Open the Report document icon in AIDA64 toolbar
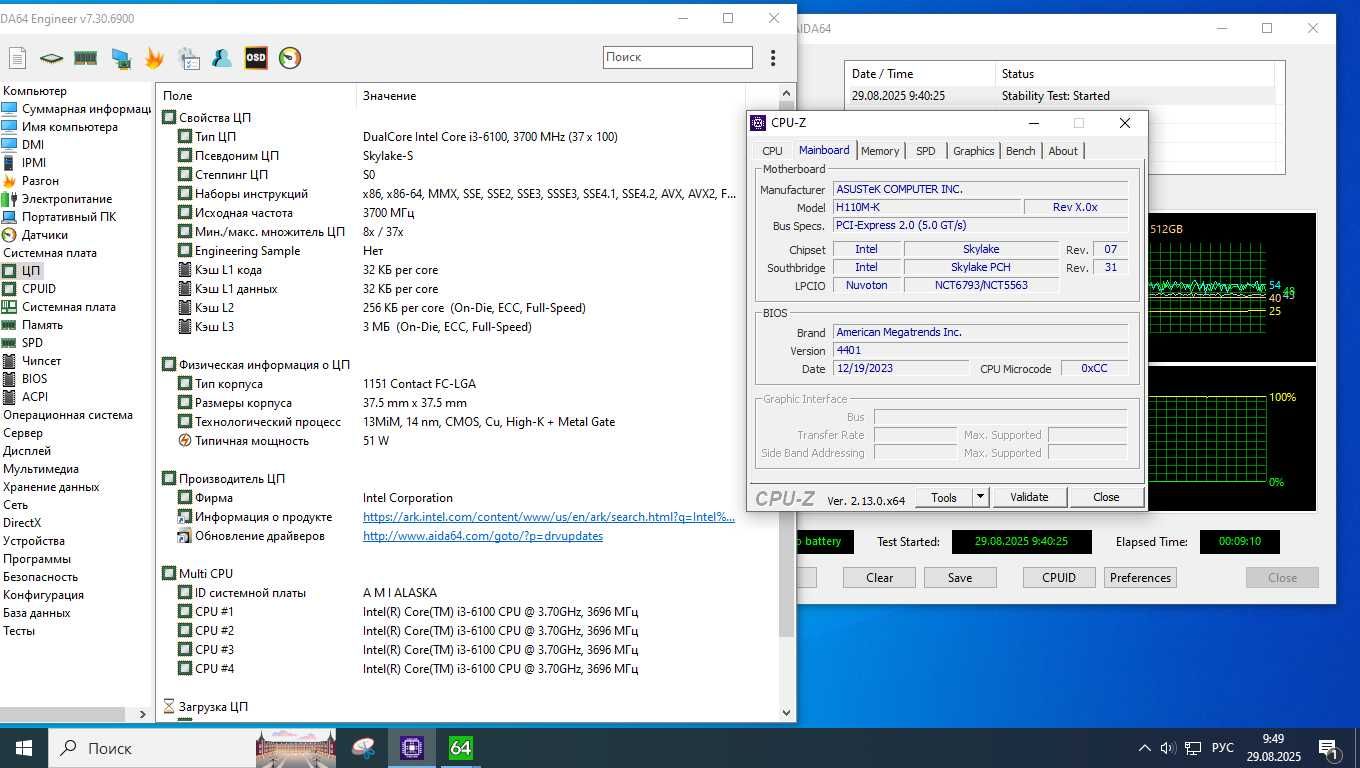Viewport: 1360px width, 768px height. pos(17,58)
